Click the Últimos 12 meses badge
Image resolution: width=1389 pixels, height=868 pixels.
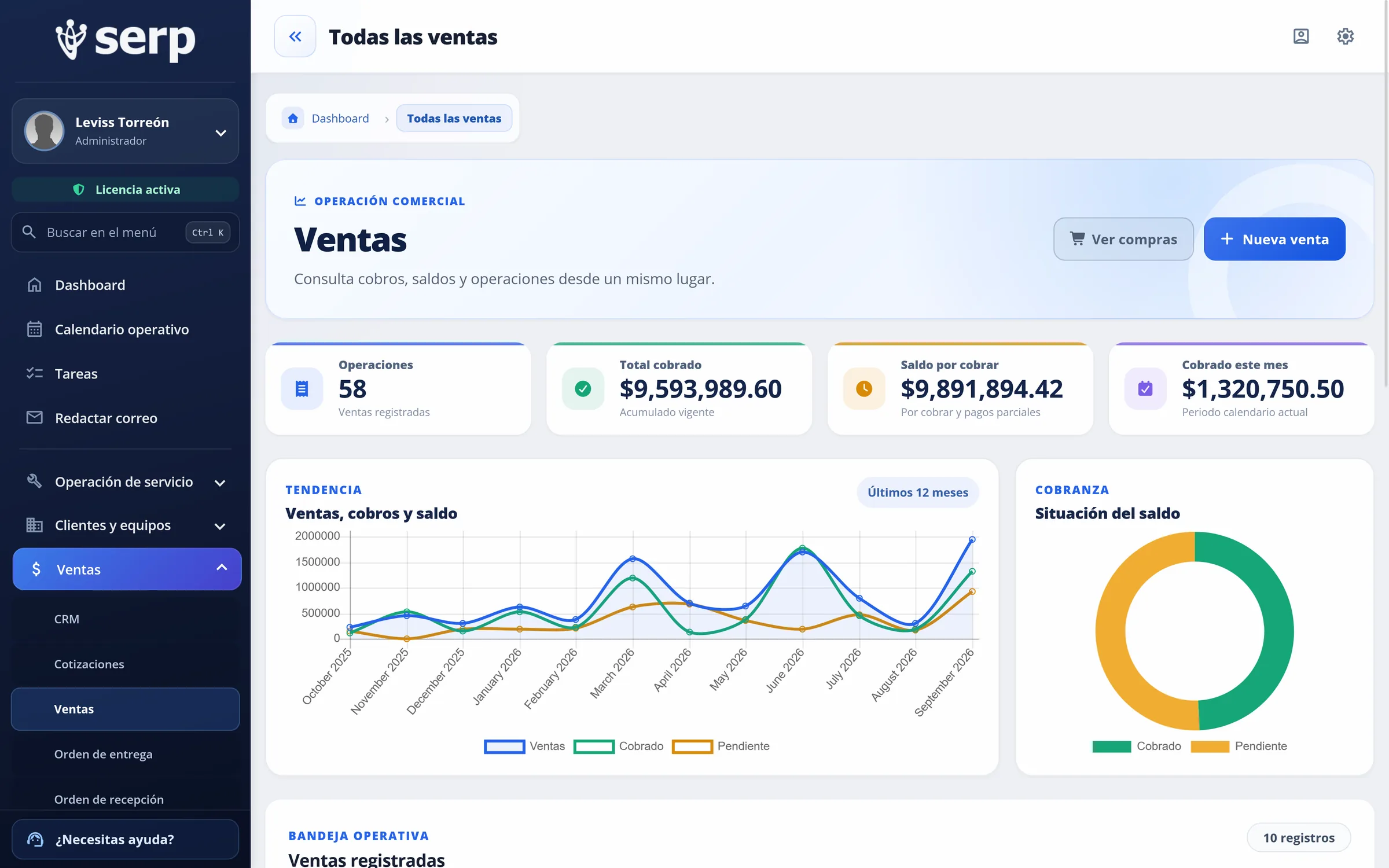pos(918,492)
